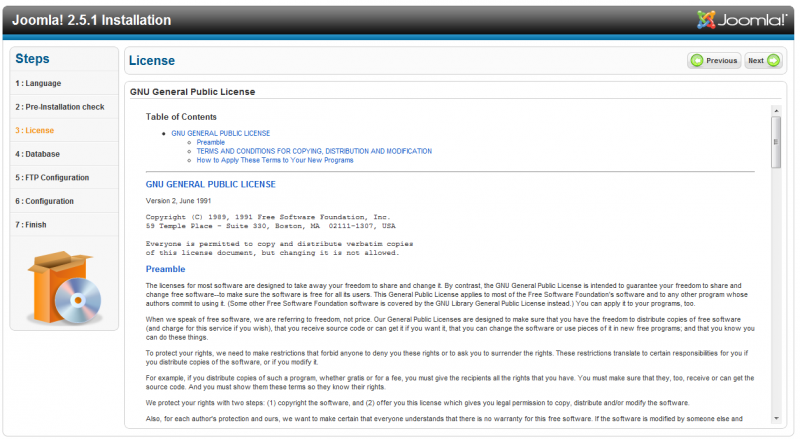Image resolution: width=800 pixels, height=439 pixels.
Task: Click paragraph starting 'For example, if you distribute'
Action: (450, 382)
